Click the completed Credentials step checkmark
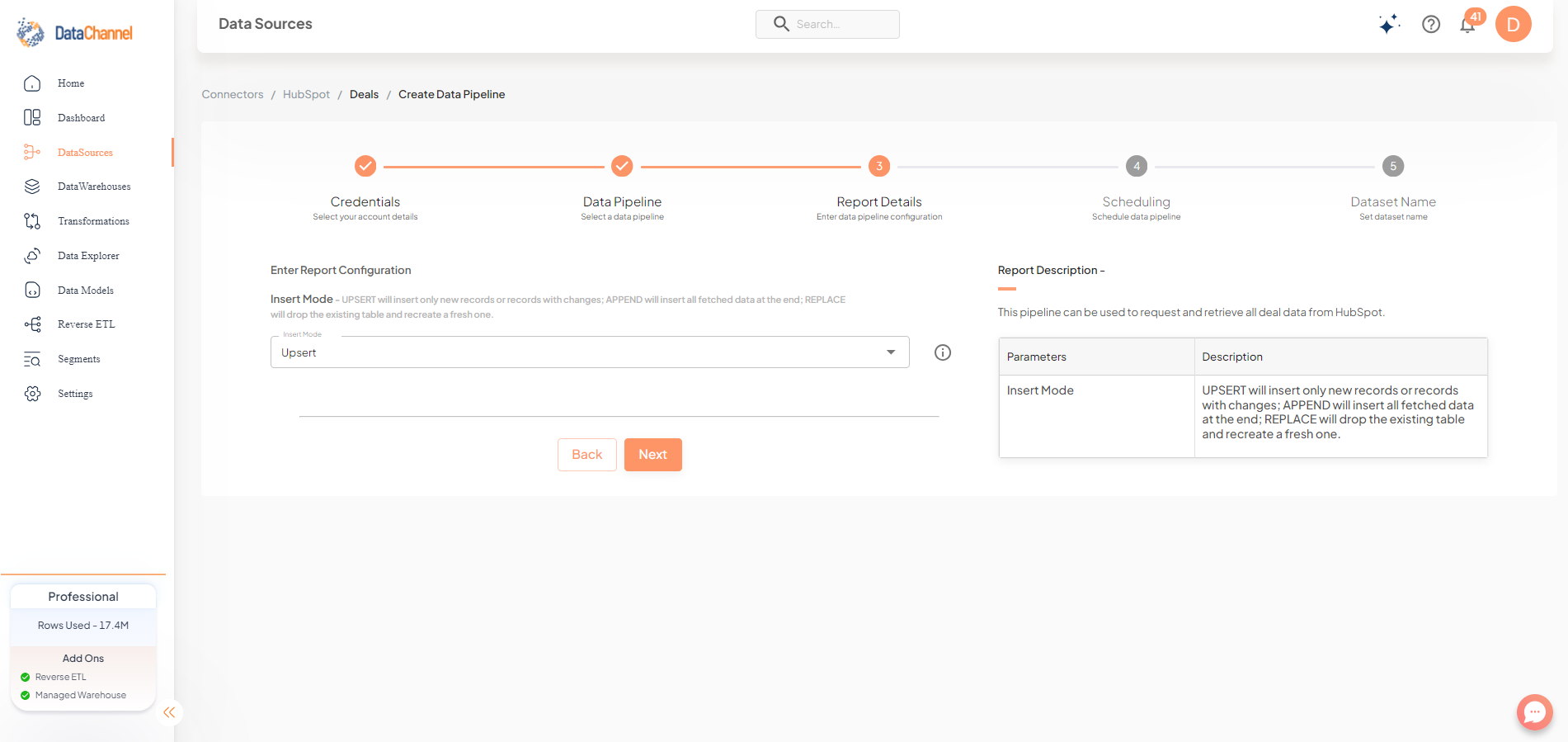This screenshot has width=1568, height=742. [x=365, y=166]
